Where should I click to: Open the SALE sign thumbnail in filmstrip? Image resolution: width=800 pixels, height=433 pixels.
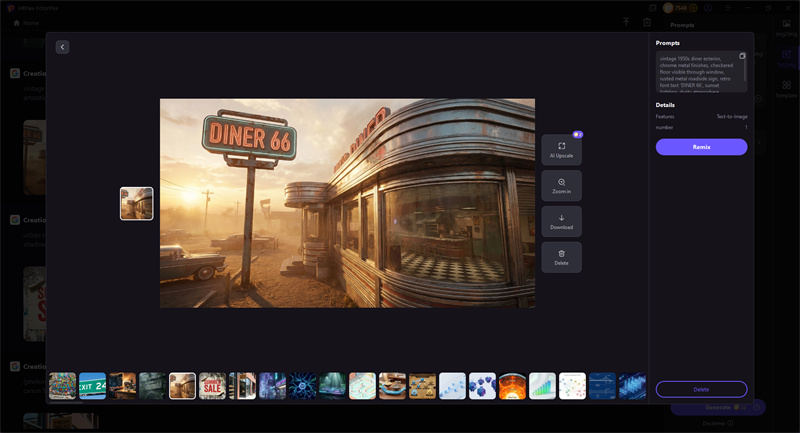click(x=212, y=386)
